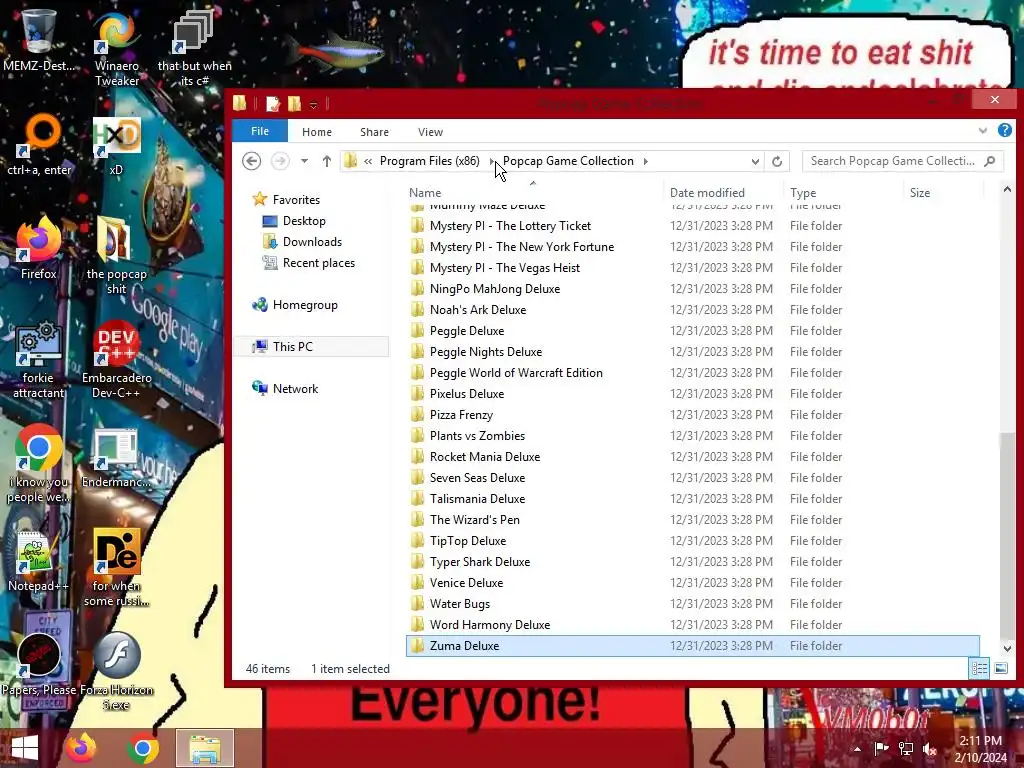
Task: Expand Popcap Game Collection breadcrumb arrow
Action: pyautogui.click(x=645, y=161)
